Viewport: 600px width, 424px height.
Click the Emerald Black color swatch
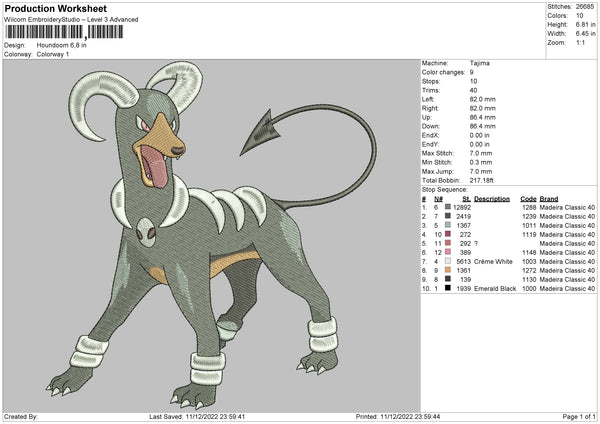point(447,288)
